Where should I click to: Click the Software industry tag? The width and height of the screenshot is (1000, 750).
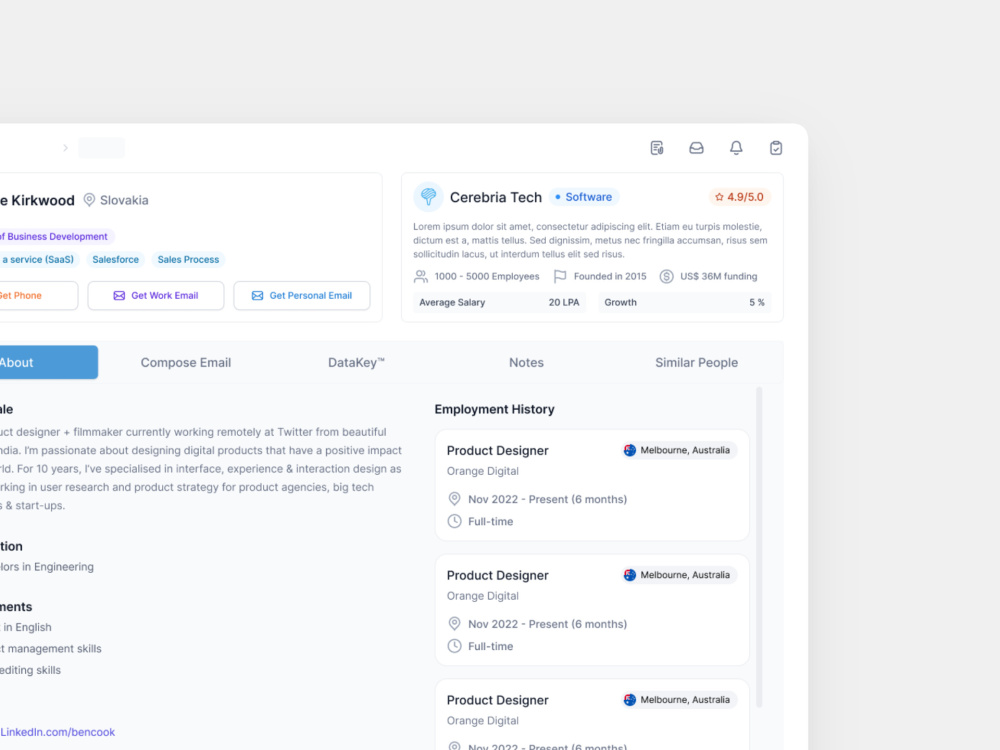[584, 197]
